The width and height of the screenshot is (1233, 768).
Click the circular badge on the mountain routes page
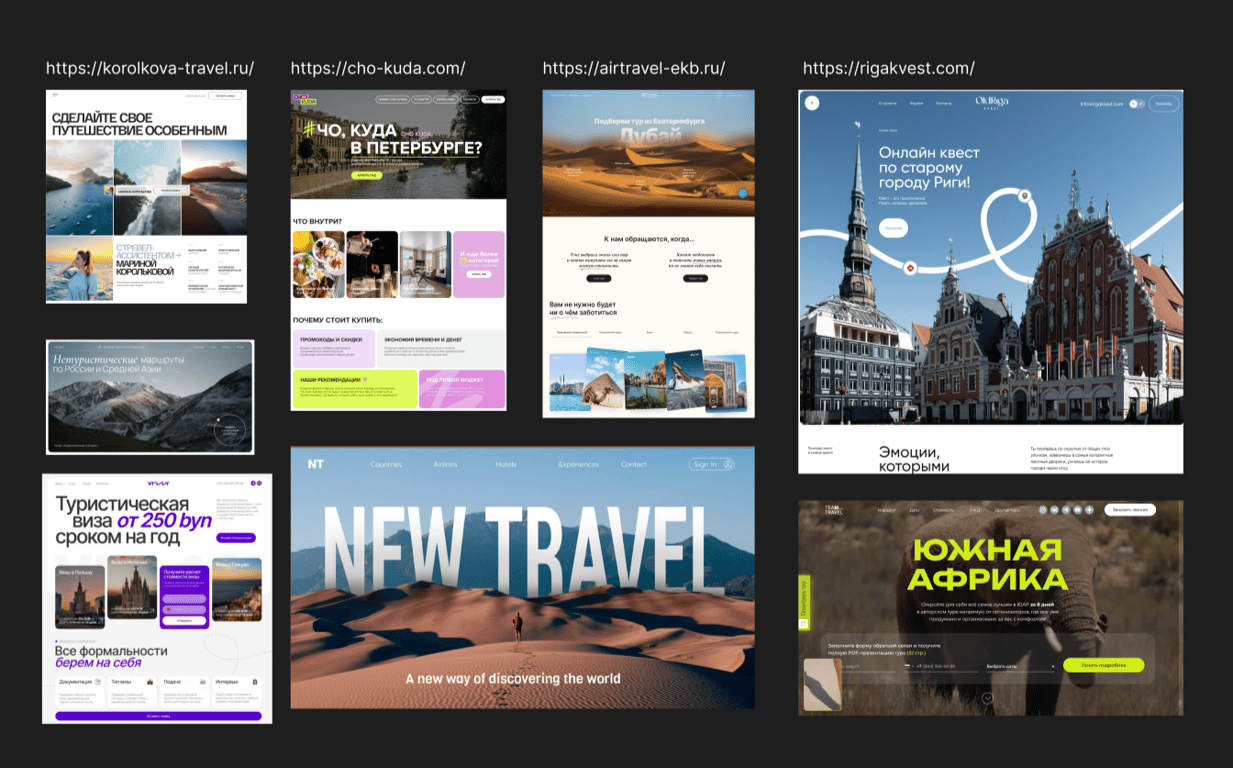[x=229, y=430]
